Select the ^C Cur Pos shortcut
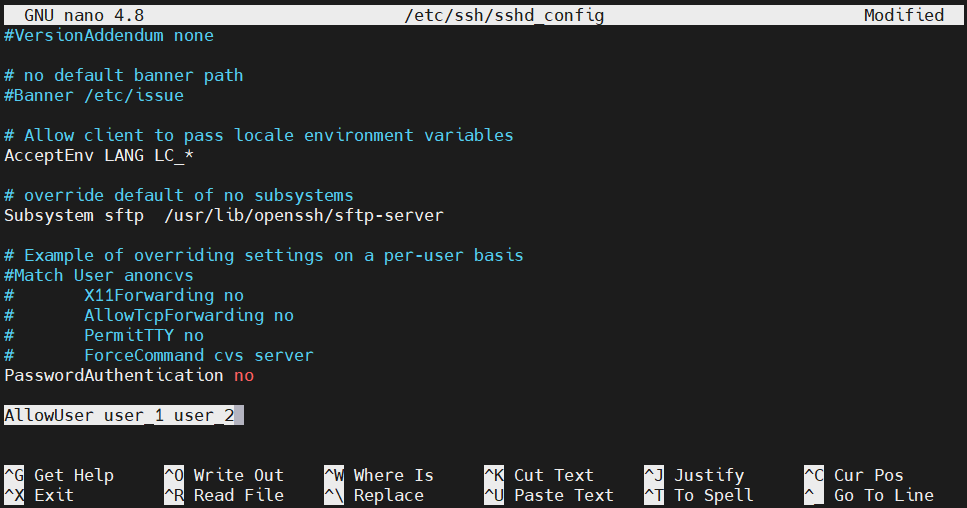The width and height of the screenshot is (967, 508). click(854, 475)
